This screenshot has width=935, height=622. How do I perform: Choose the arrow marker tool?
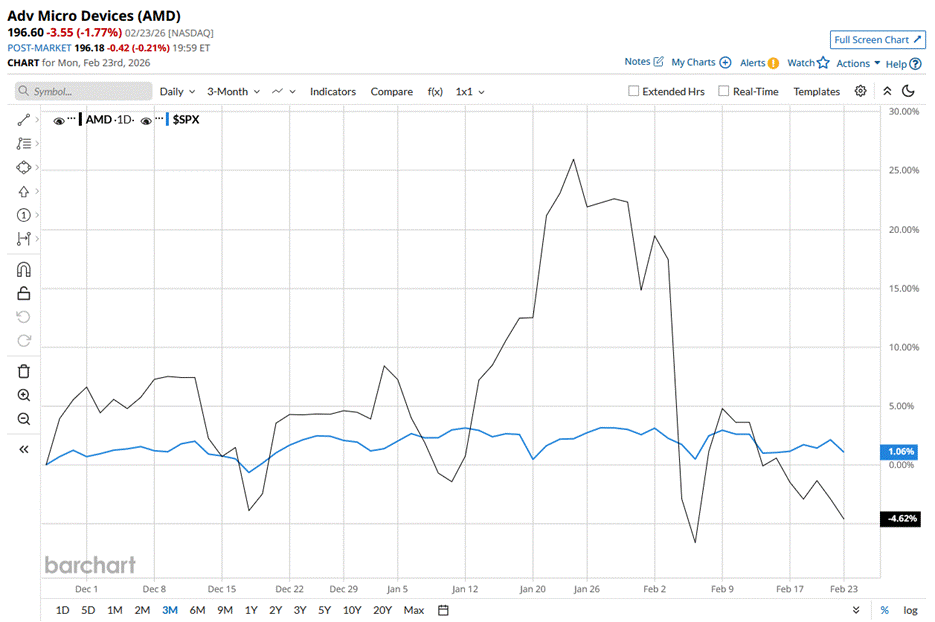[24, 191]
